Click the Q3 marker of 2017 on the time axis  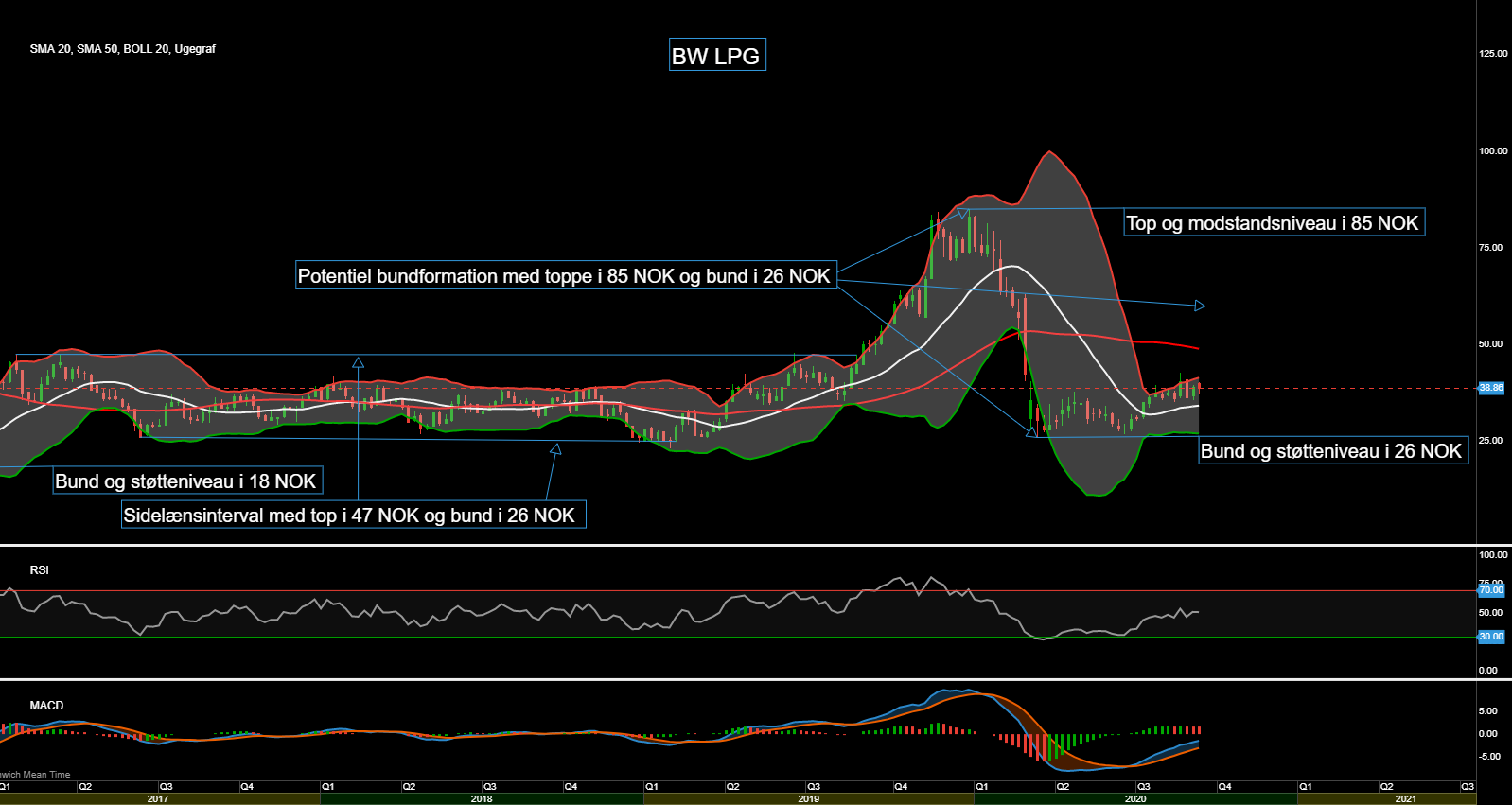[x=167, y=787]
